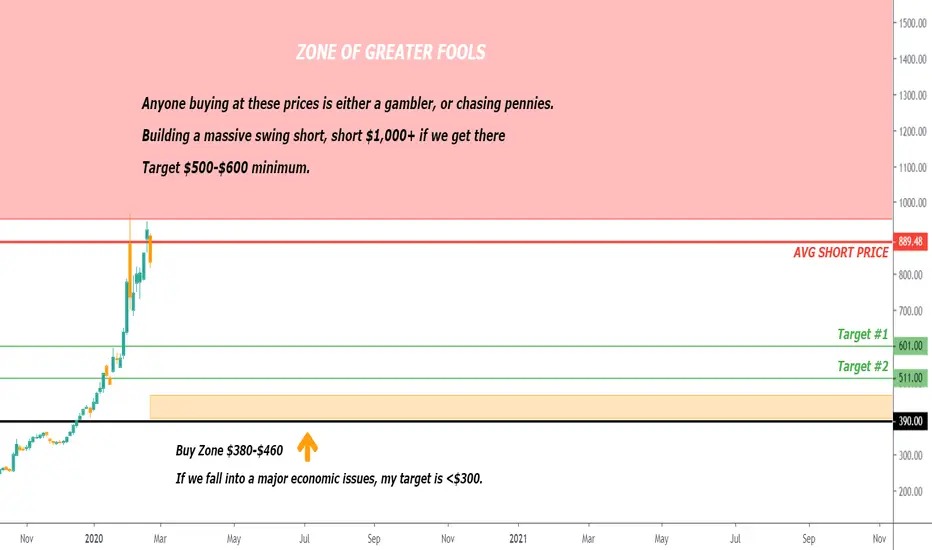Select the 1000.00 price axis tick

tap(912, 203)
